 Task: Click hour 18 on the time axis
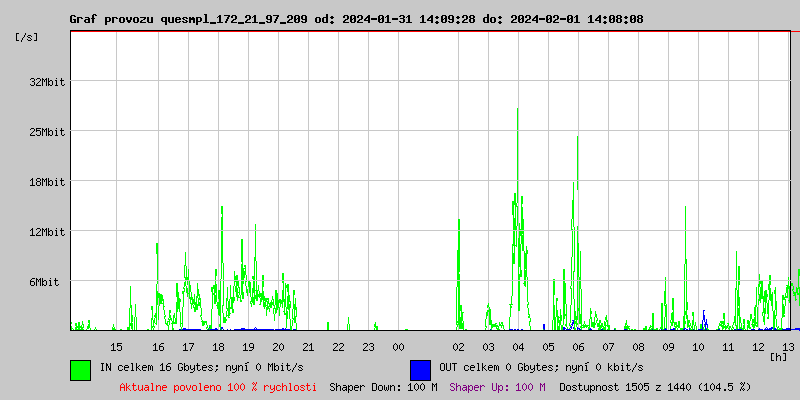218,347
